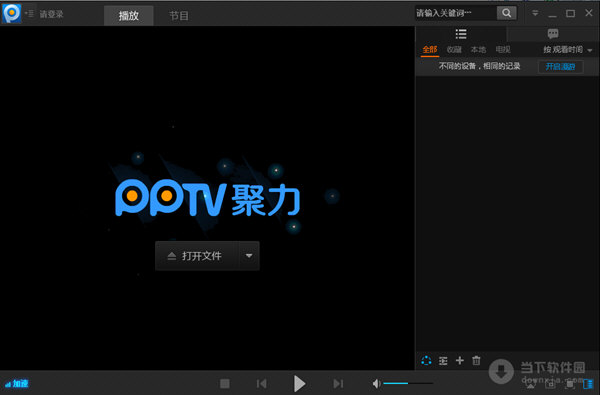This screenshot has height=395, width=600.
Task: Select the chat bubble panel tab
Action: 553,34
